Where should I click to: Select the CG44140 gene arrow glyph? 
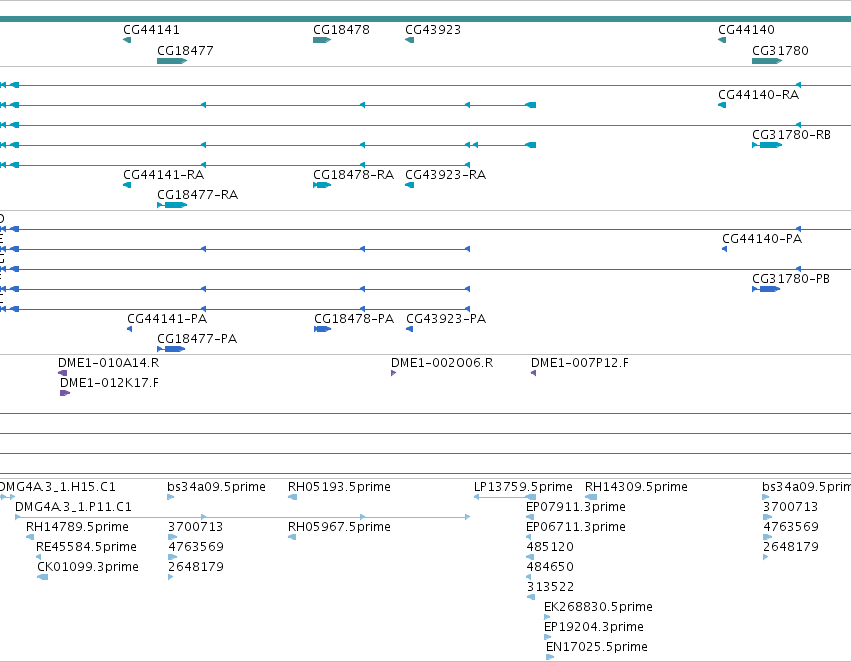tap(722, 40)
